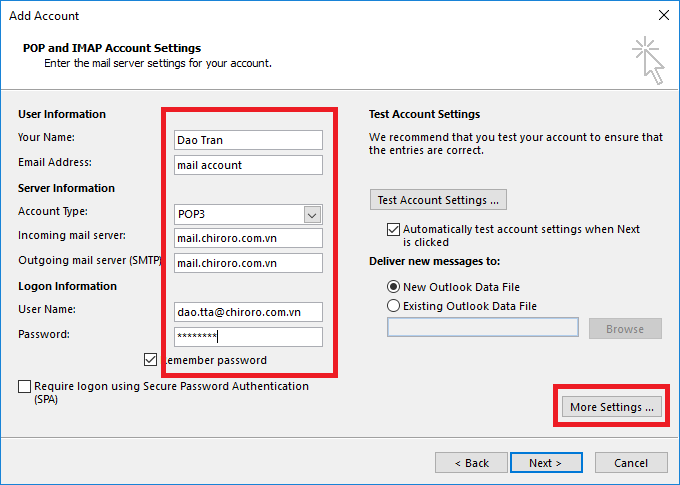Image resolution: width=680 pixels, height=485 pixels.
Task: Uncheck Automatically test account settings option
Action: [x=394, y=229]
